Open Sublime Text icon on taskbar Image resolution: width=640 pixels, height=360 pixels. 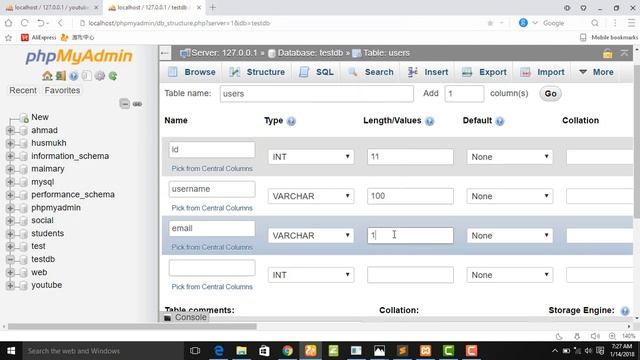pyautogui.click(x=402, y=351)
